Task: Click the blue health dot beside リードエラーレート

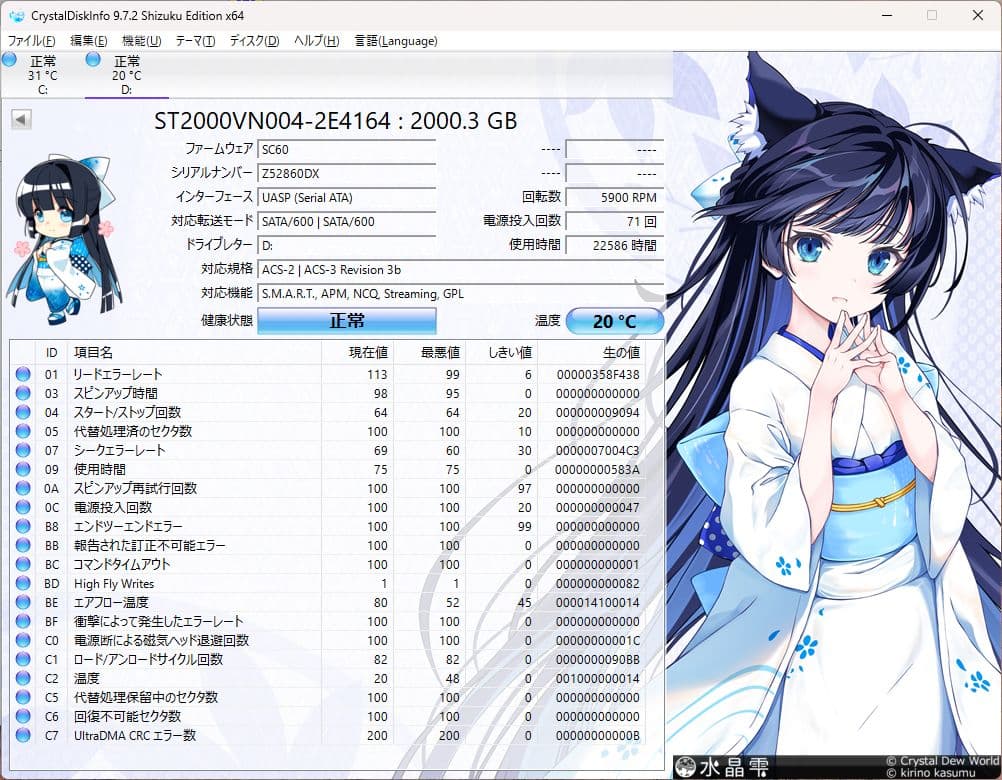Action: 22,374
